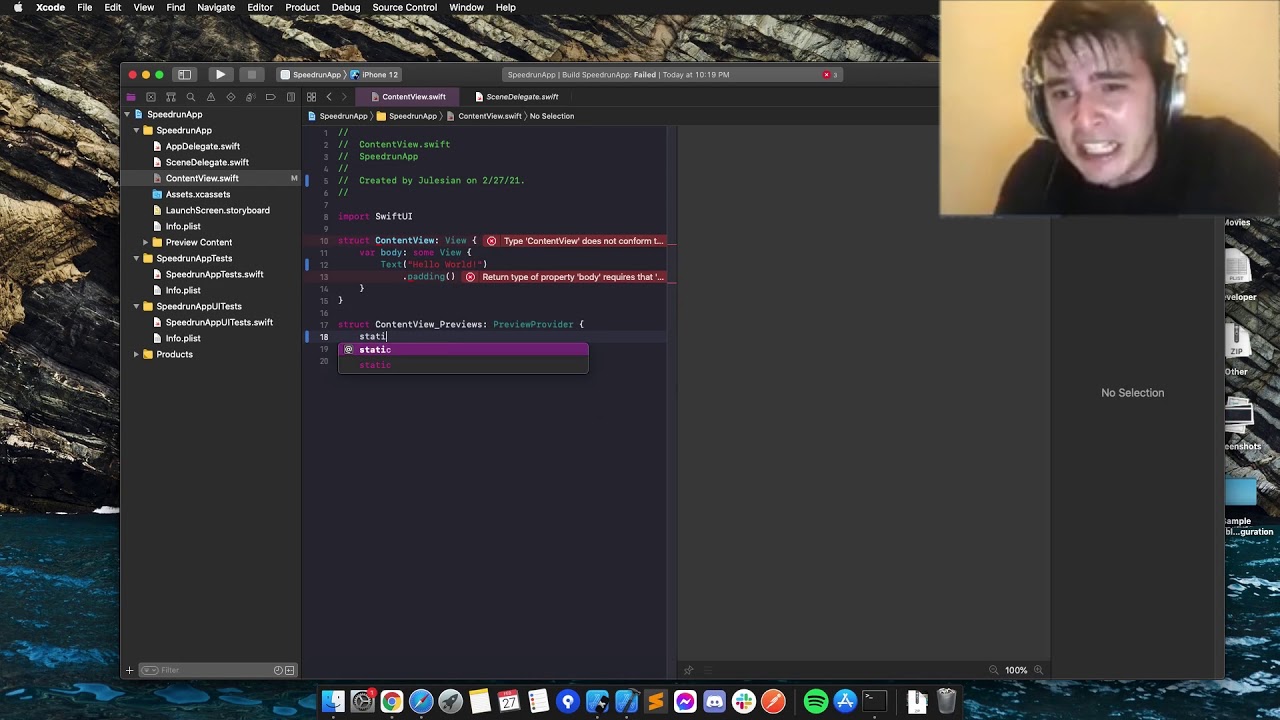1280x720 pixels.
Task: Click SpeedrunApp project in jump bar
Action: 337,116
